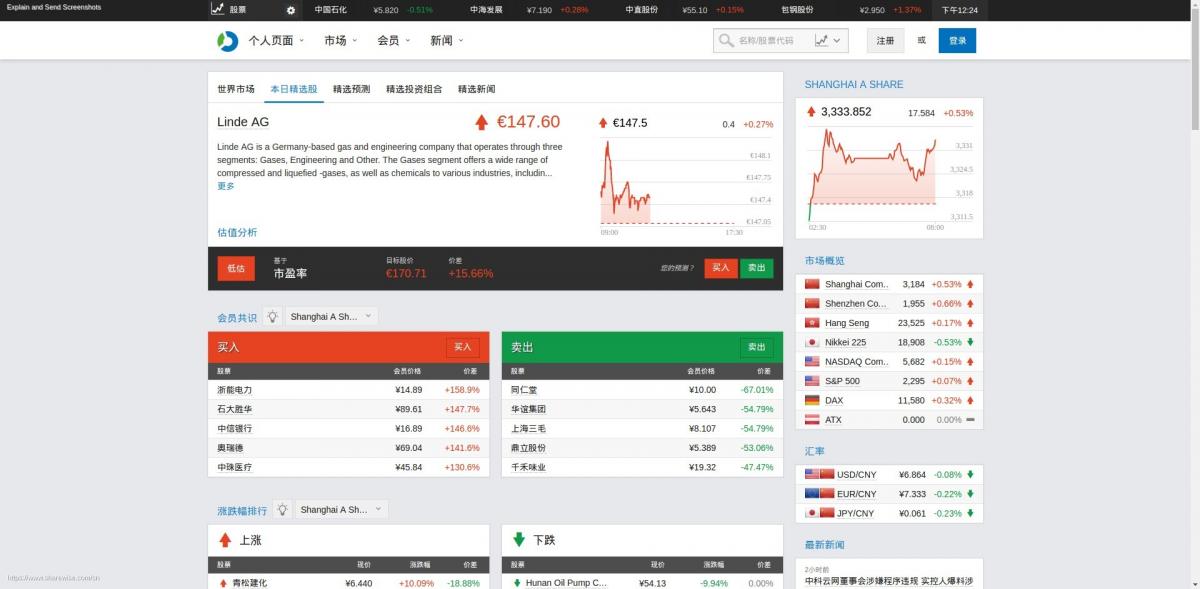1200x589 pixels.
Task: Open the 浙能电力 stock row
Action: point(349,390)
